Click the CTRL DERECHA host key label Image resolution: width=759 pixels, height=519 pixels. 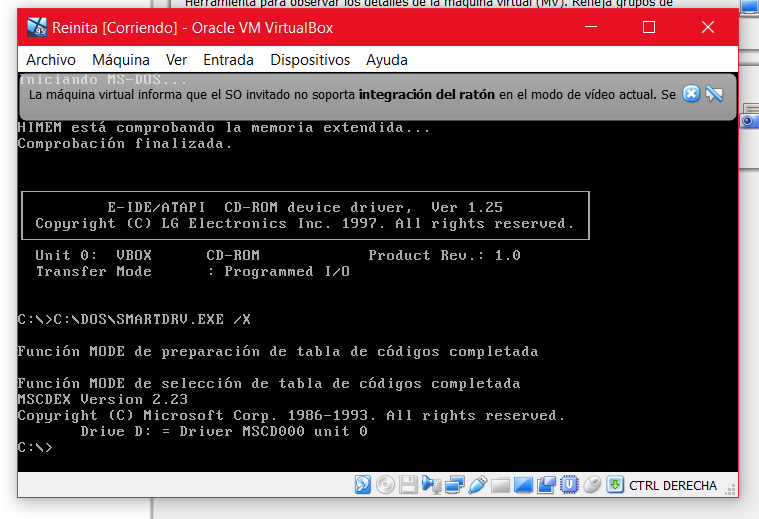pos(673,486)
